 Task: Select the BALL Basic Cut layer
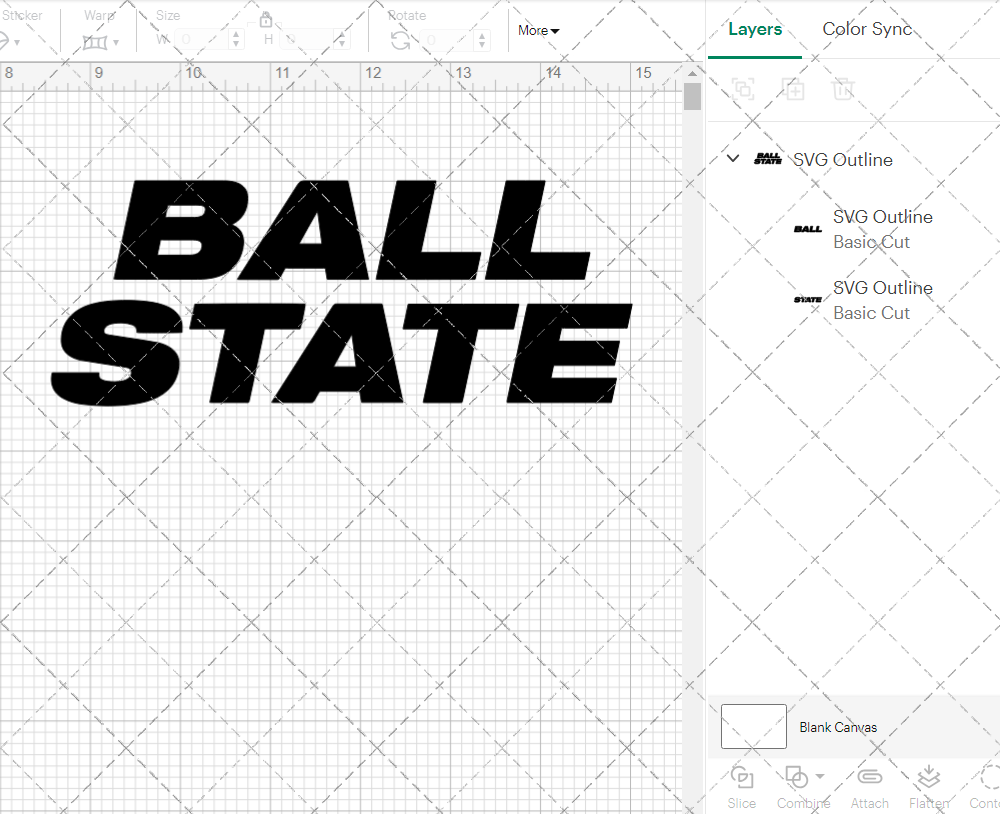click(880, 229)
